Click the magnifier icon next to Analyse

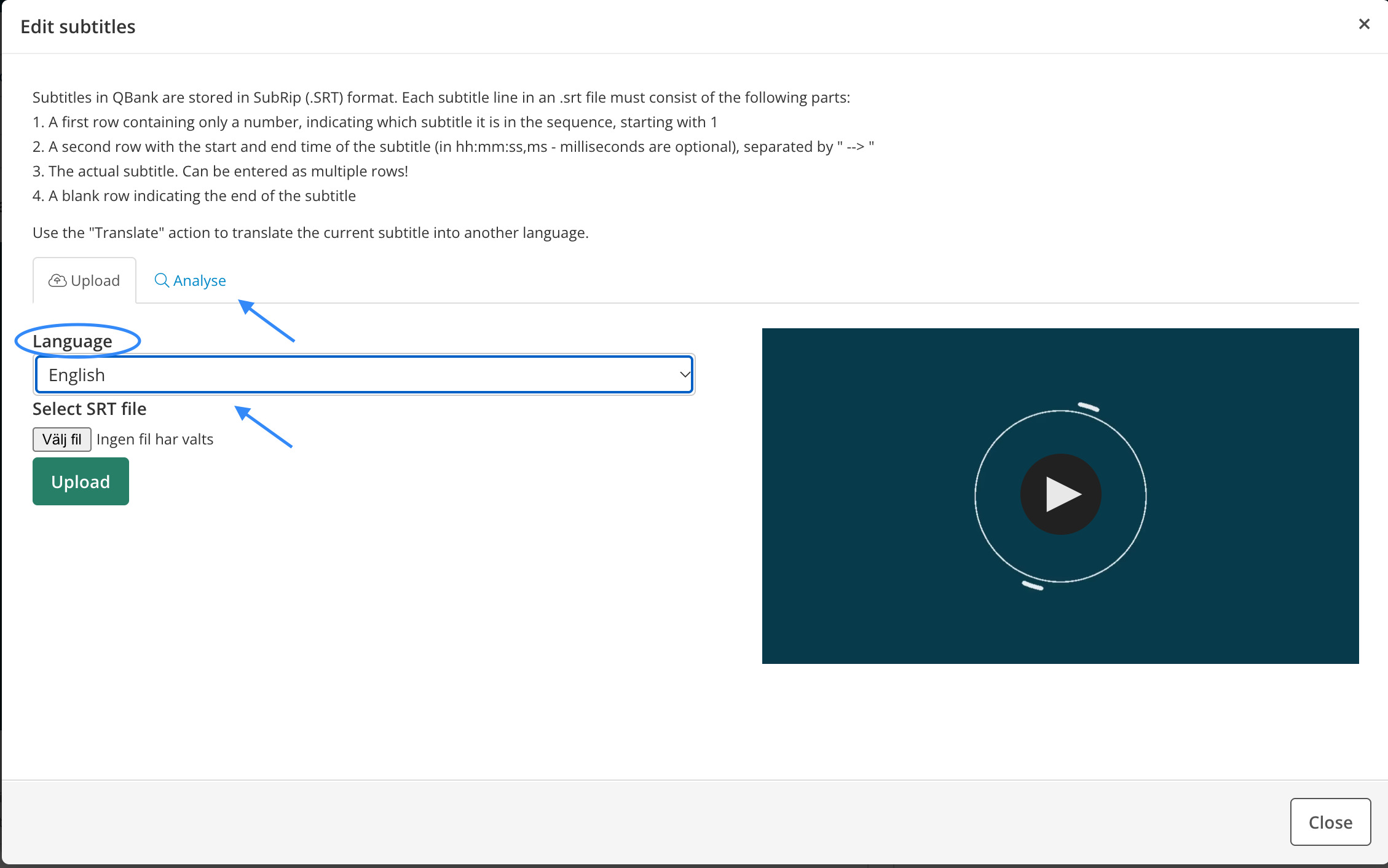(162, 280)
